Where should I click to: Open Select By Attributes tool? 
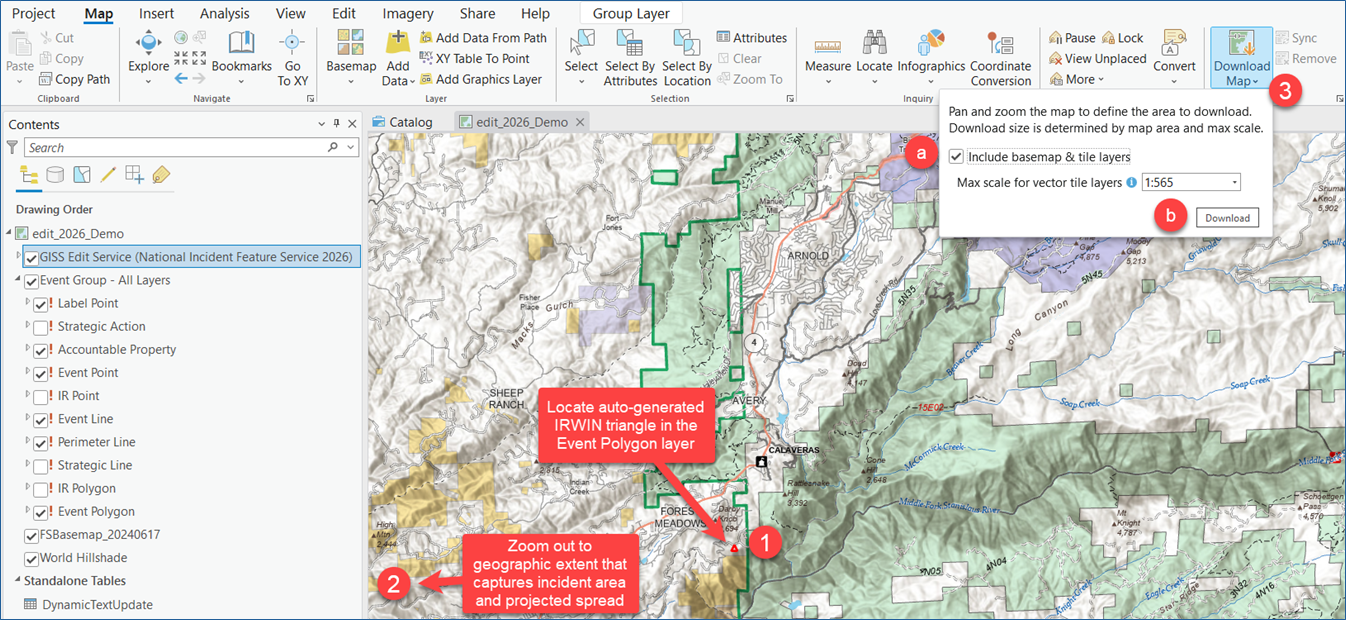tap(630, 43)
